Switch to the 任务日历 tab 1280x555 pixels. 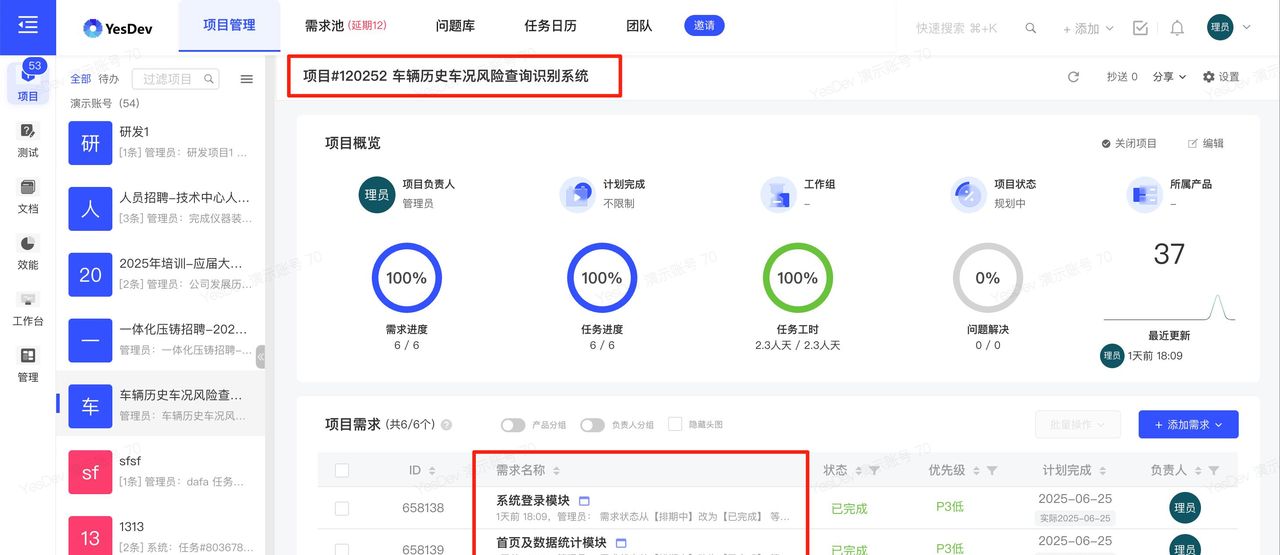click(550, 26)
